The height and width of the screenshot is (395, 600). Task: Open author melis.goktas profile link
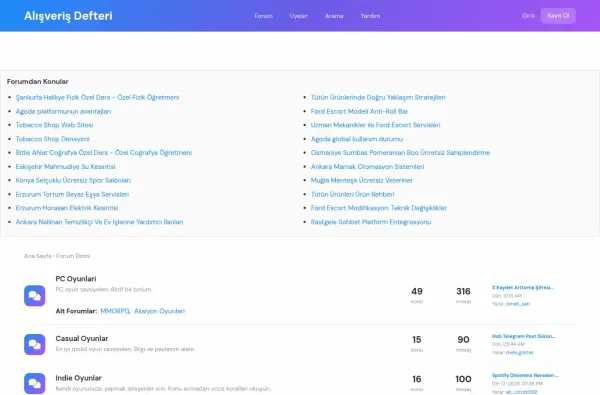coord(519,353)
